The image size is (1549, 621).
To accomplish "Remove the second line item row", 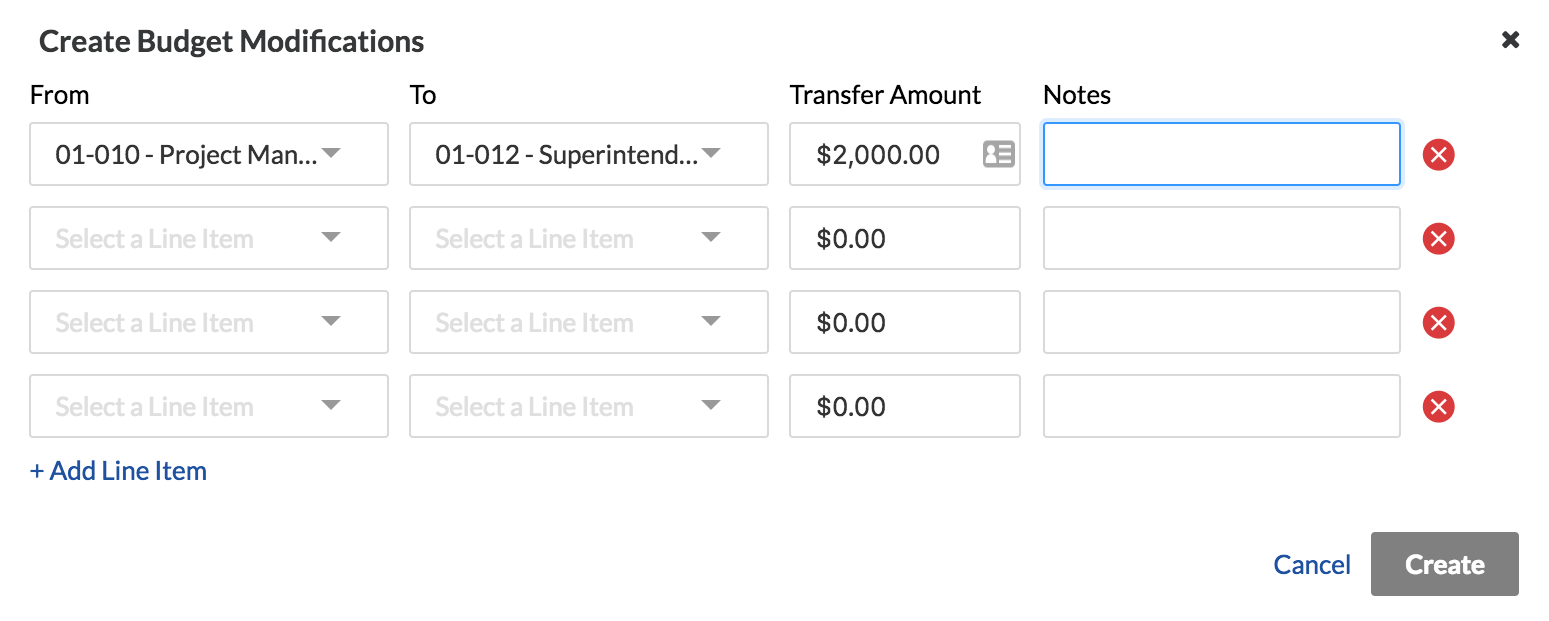I will point(1438,239).
